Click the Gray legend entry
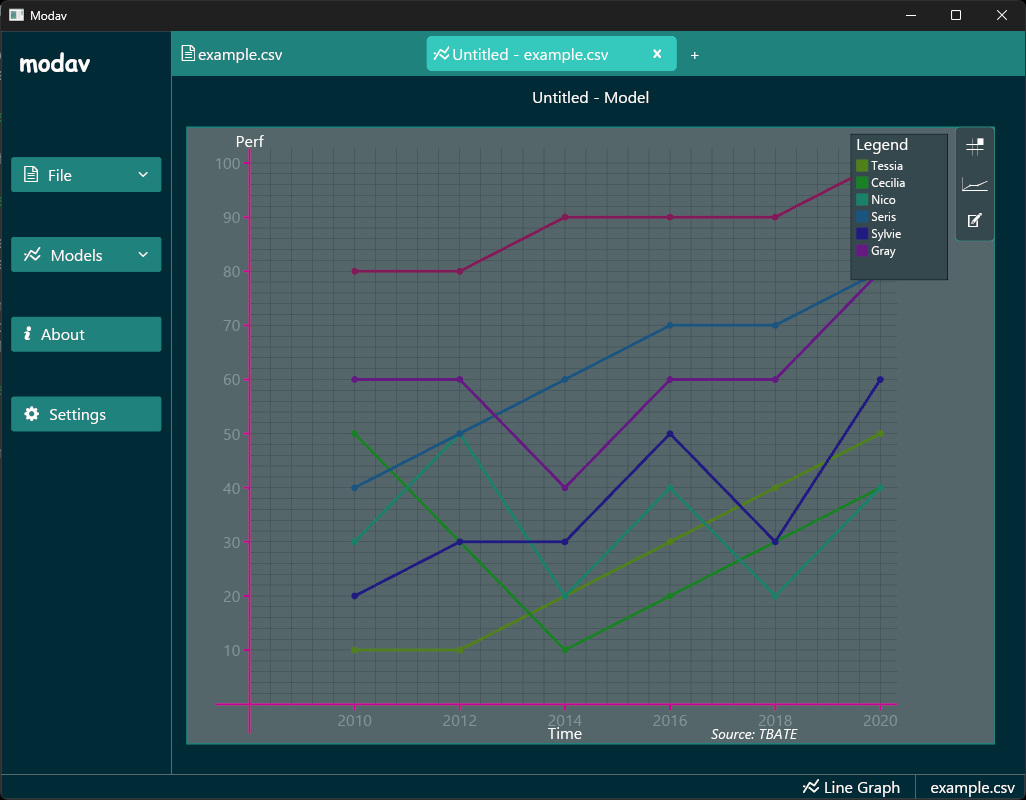 pyautogui.click(x=883, y=251)
